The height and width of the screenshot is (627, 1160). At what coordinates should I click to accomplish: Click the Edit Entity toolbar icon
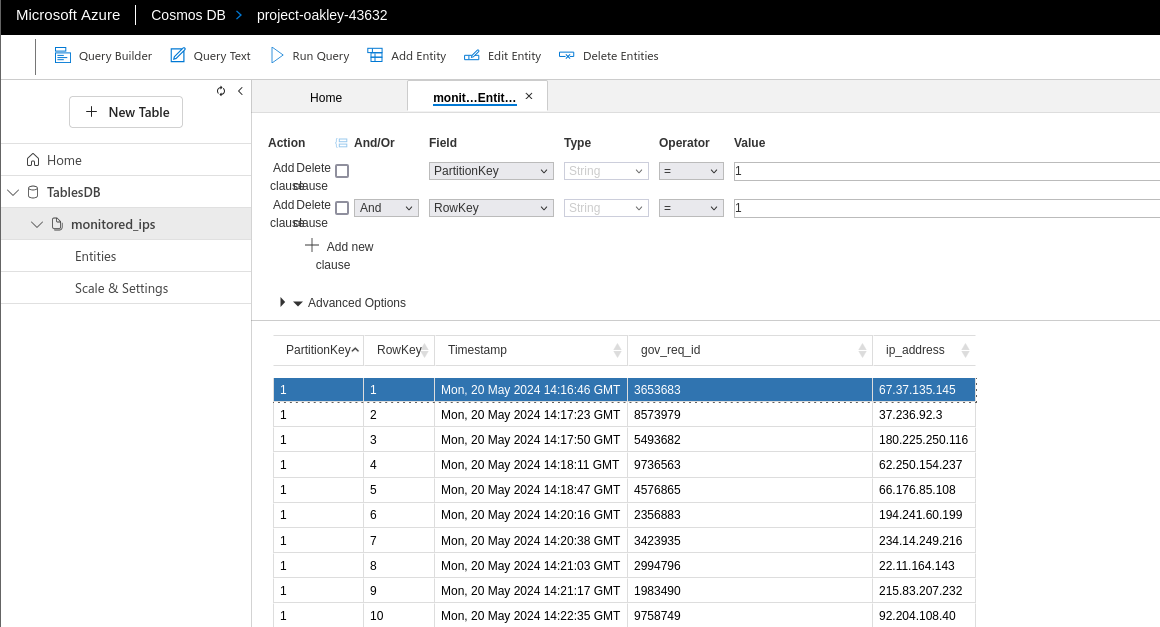[471, 55]
